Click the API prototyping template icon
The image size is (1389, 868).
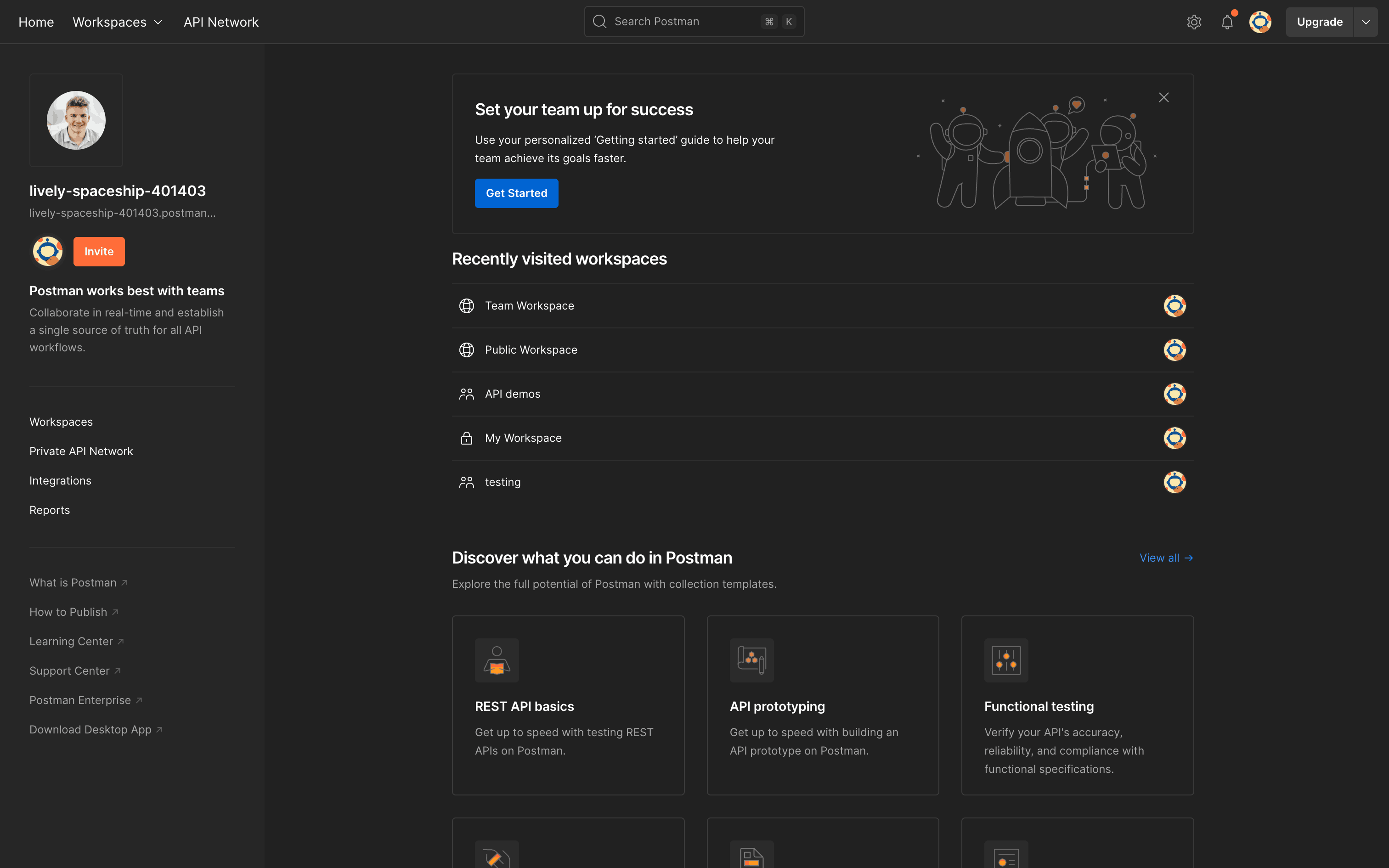[751, 660]
